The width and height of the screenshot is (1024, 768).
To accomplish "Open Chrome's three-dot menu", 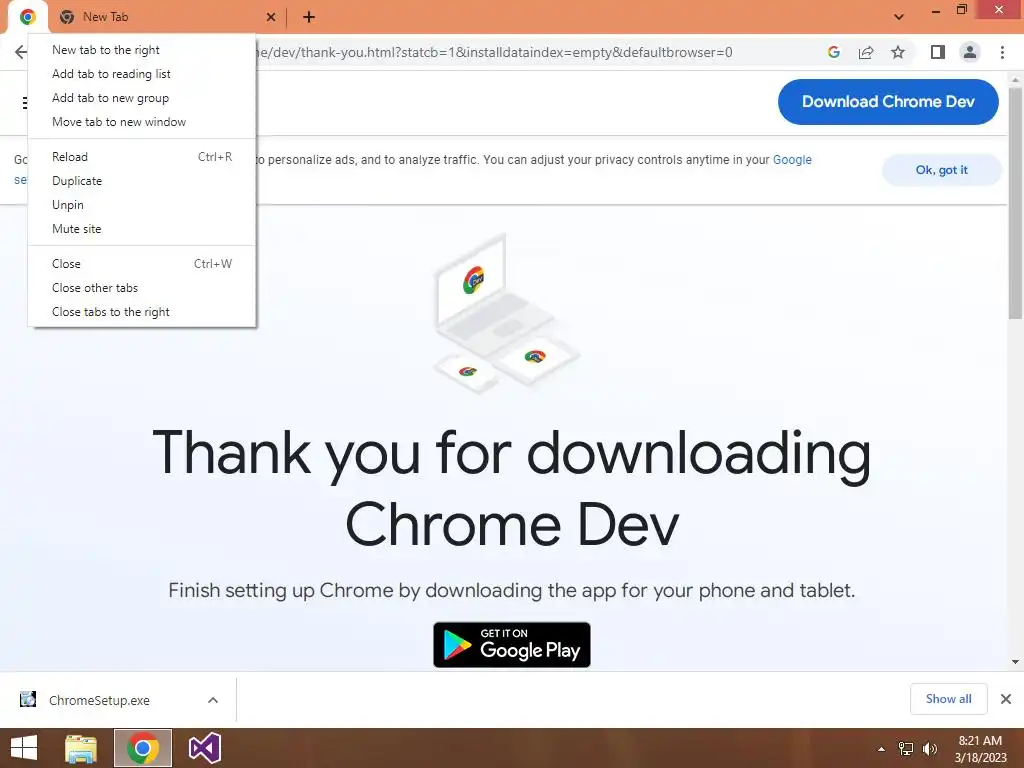I will click(x=1002, y=52).
